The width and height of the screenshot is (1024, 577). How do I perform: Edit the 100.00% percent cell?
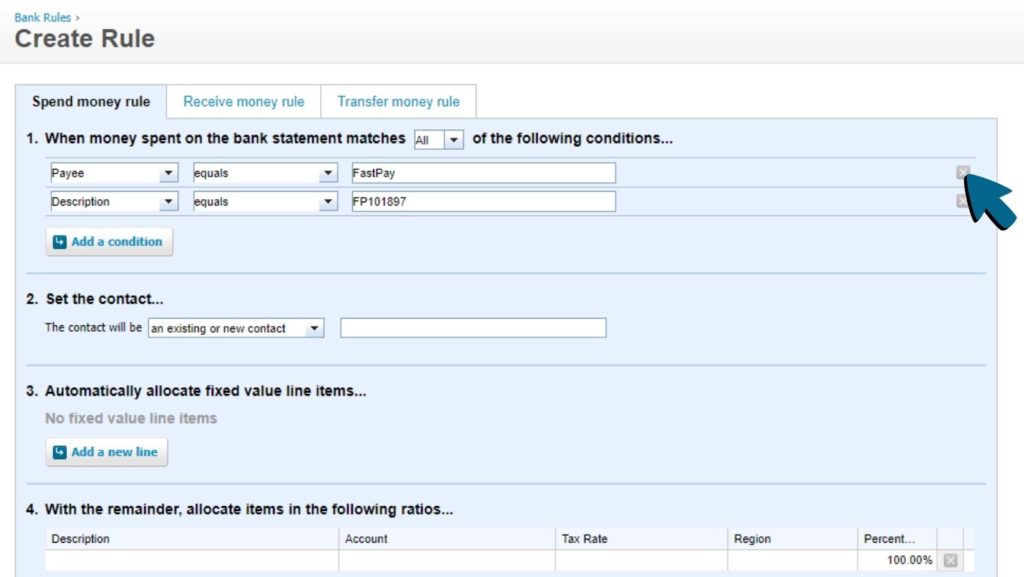896,560
